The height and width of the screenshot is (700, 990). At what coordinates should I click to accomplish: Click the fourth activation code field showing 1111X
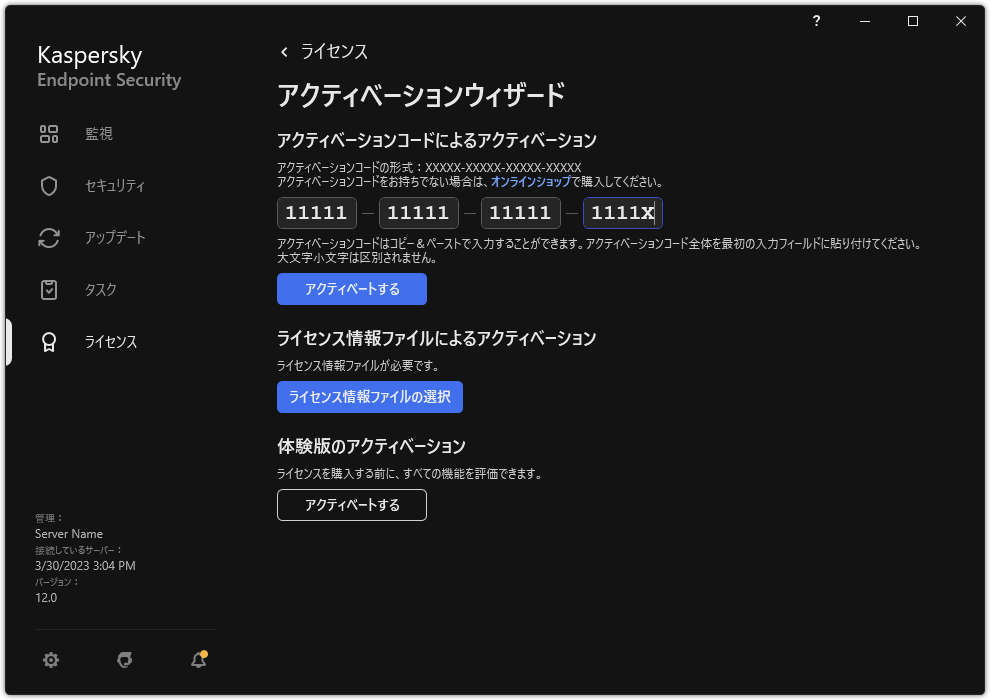tap(622, 212)
